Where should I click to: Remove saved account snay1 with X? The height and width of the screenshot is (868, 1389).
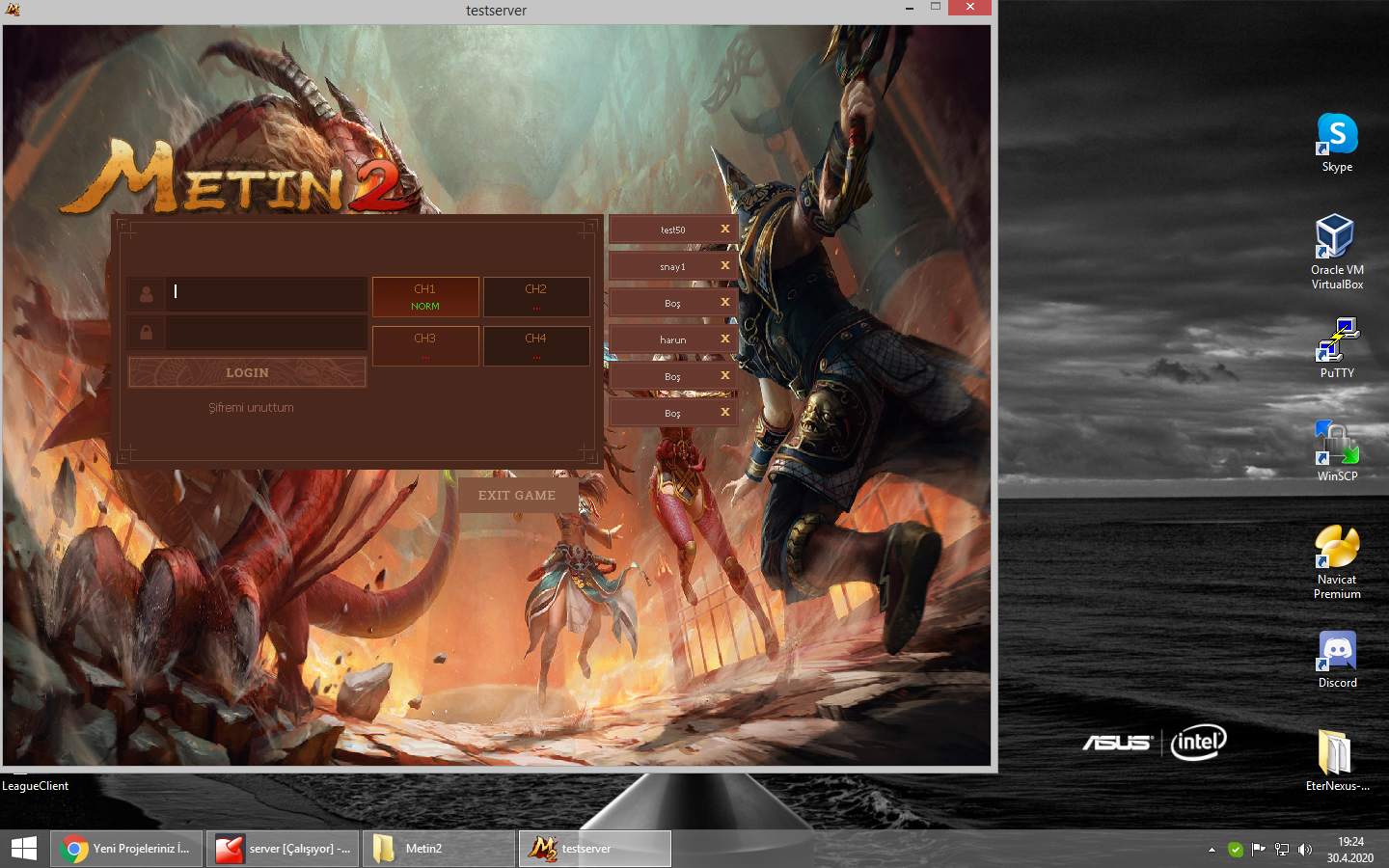click(x=725, y=265)
